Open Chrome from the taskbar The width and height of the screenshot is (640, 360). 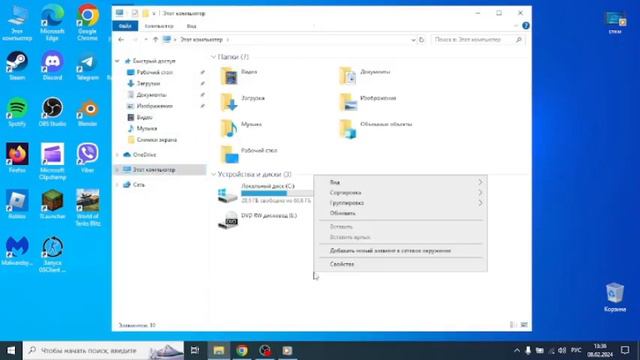(242, 350)
